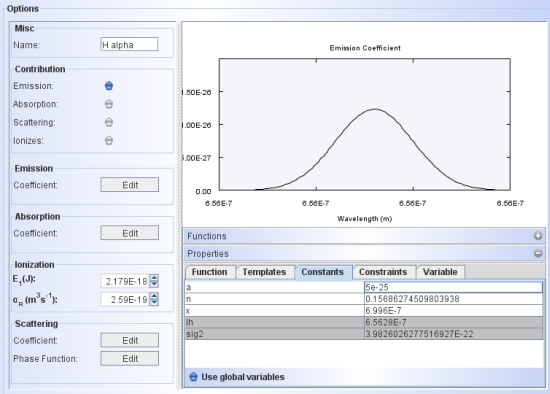
Task: Edit the Absorption coefficient
Action: [129, 233]
